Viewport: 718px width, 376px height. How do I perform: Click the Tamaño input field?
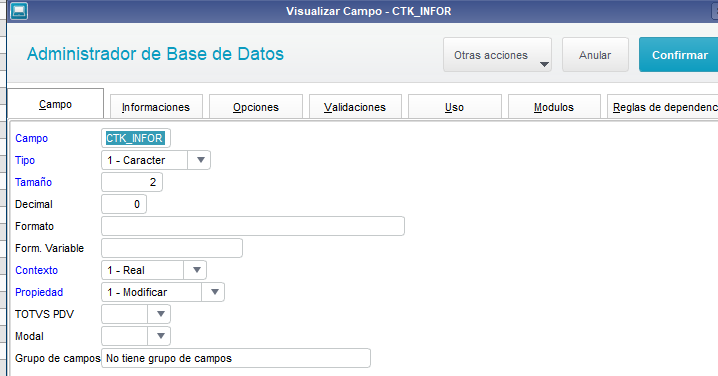pyautogui.click(x=132, y=182)
